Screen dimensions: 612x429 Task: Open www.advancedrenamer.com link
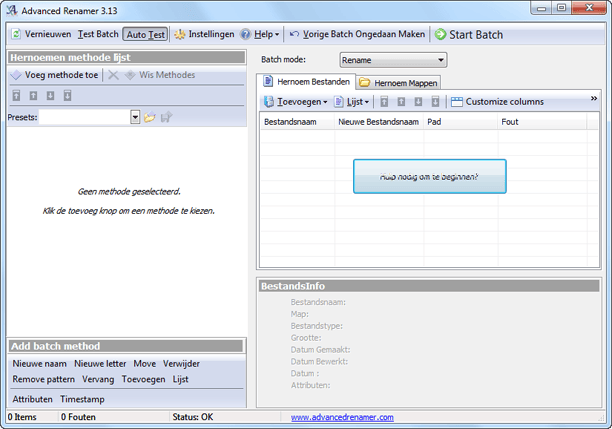click(342, 417)
